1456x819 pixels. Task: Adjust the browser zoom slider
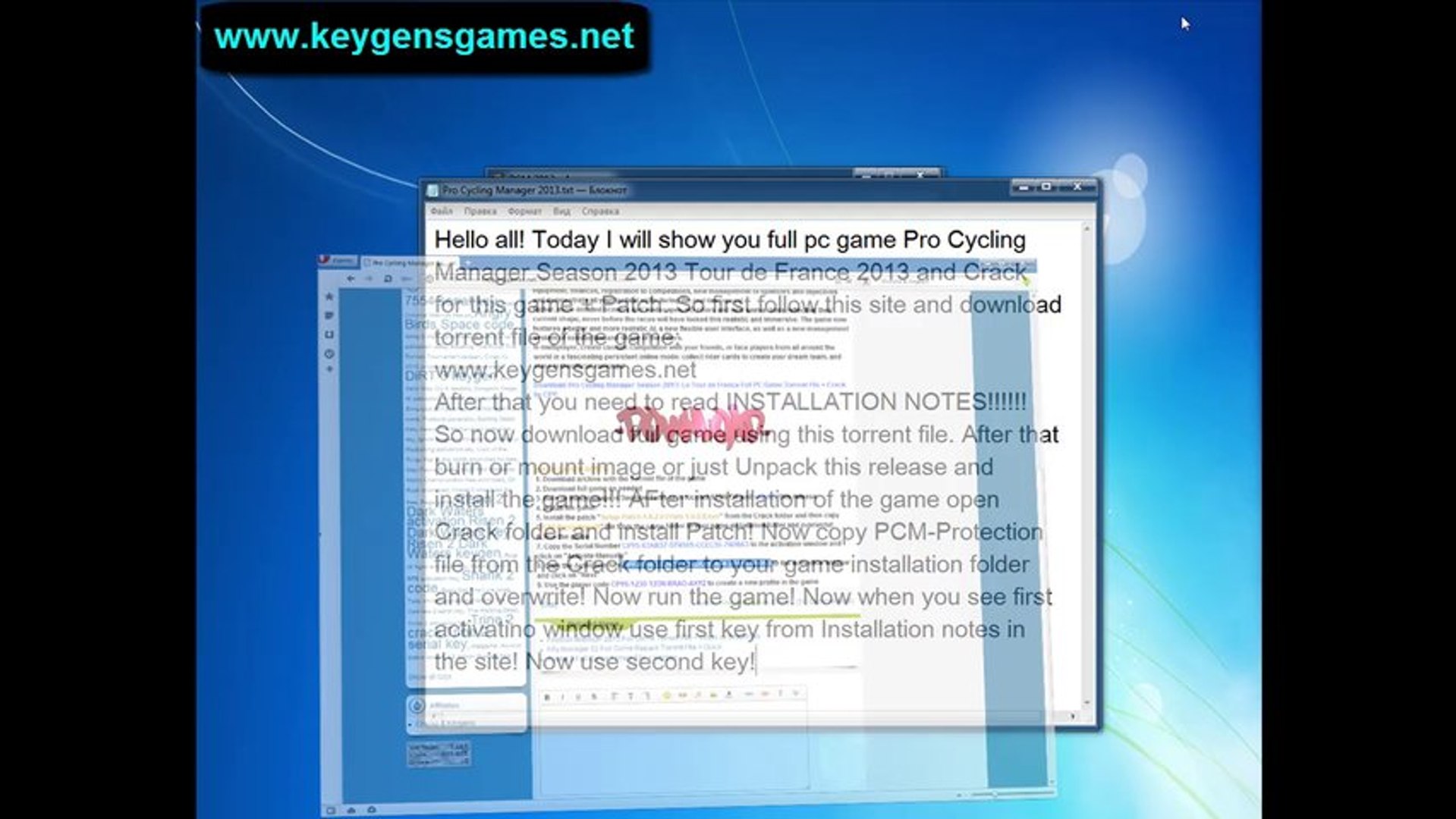click(994, 795)
